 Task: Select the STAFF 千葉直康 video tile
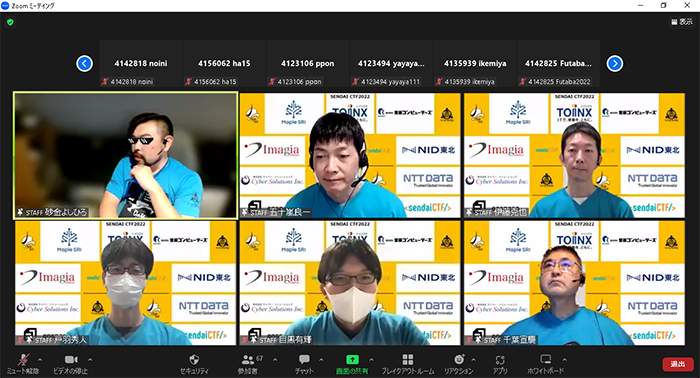click(x=574, y=282)
